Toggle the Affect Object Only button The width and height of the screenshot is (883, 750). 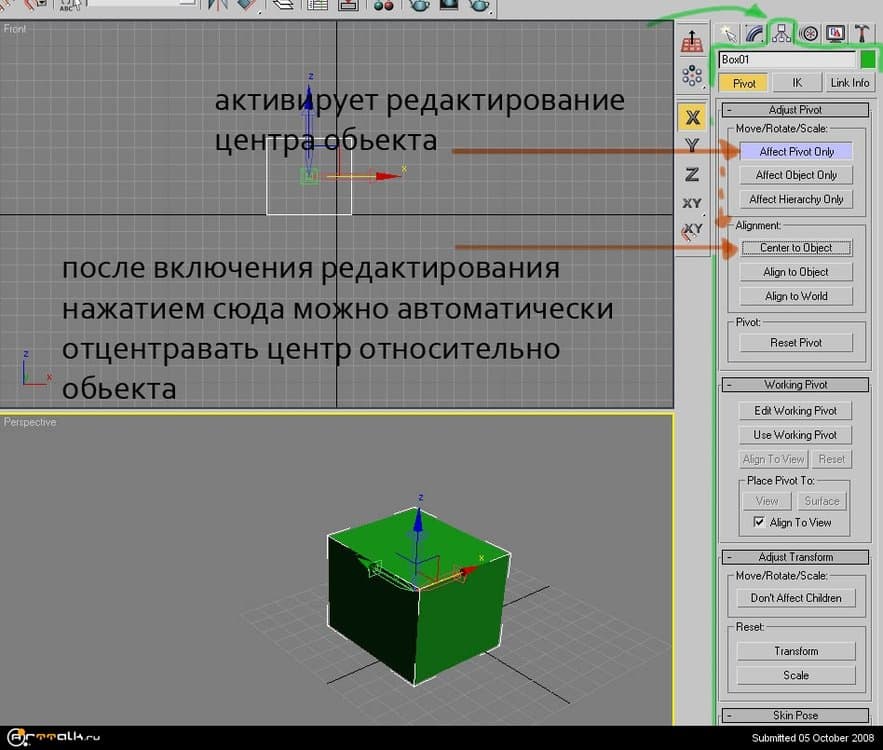point(796,175)
